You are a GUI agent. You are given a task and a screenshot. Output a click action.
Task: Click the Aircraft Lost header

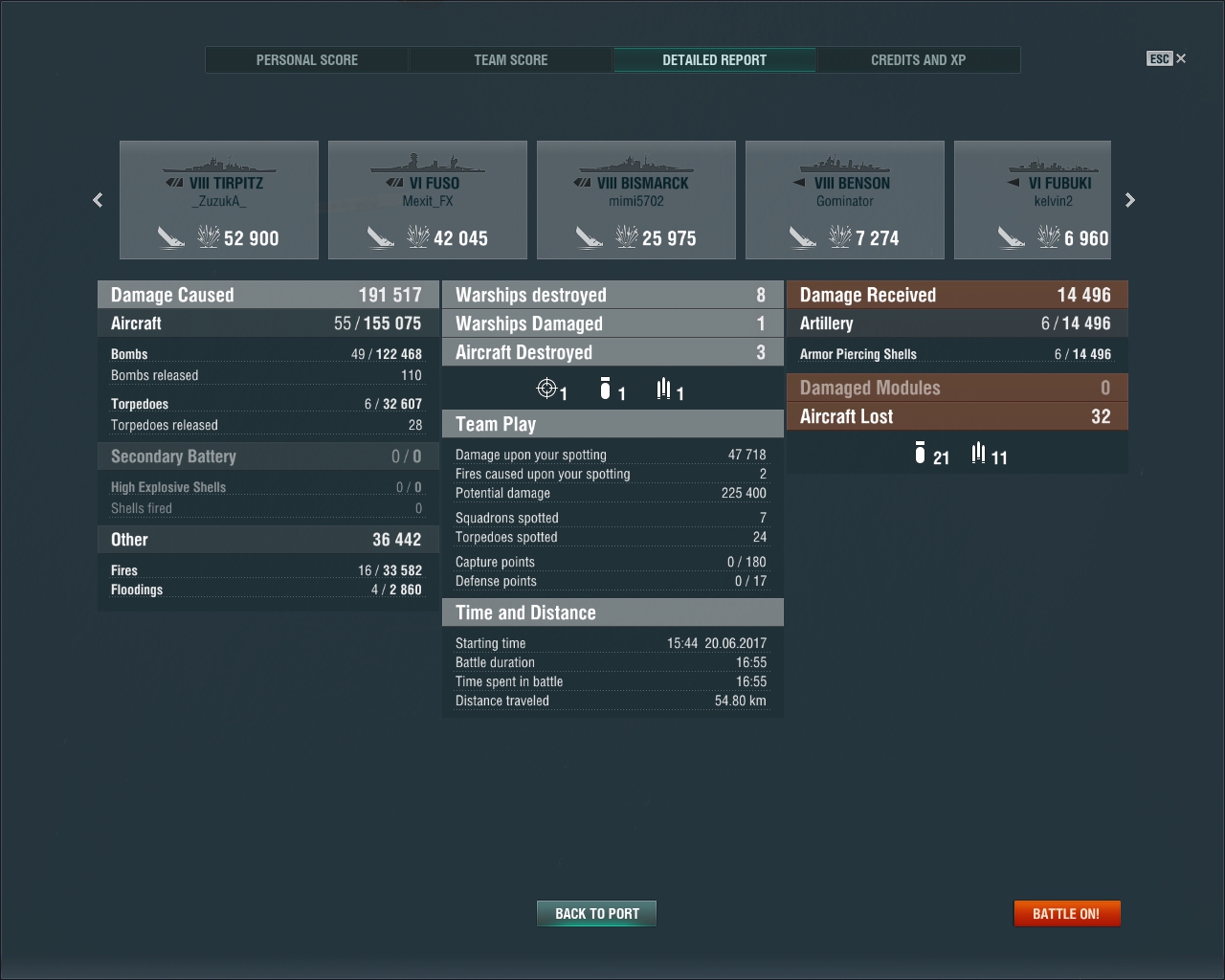(x=957, y=416)
